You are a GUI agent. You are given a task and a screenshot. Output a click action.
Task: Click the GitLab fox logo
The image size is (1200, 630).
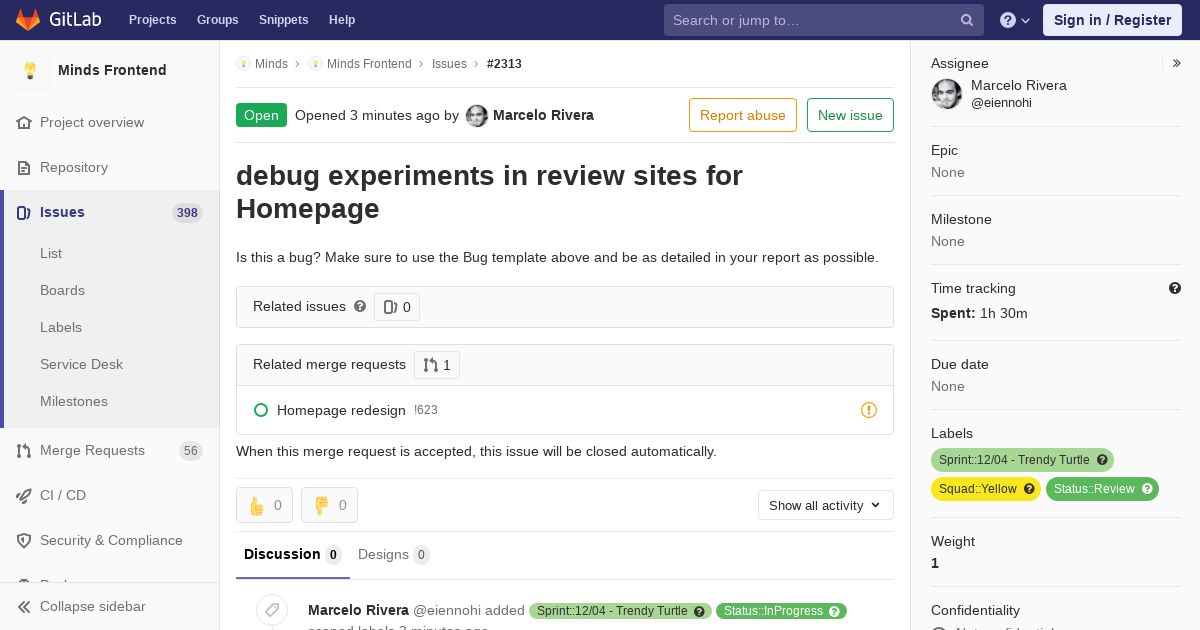point(28,19)
